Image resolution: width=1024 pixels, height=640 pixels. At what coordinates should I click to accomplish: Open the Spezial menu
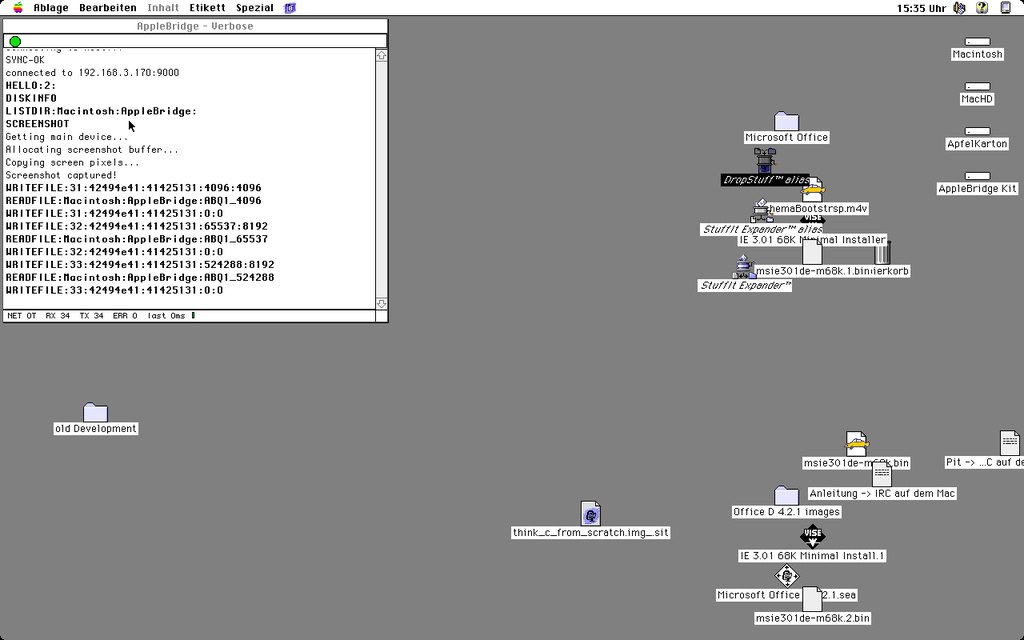coord(255,8)
